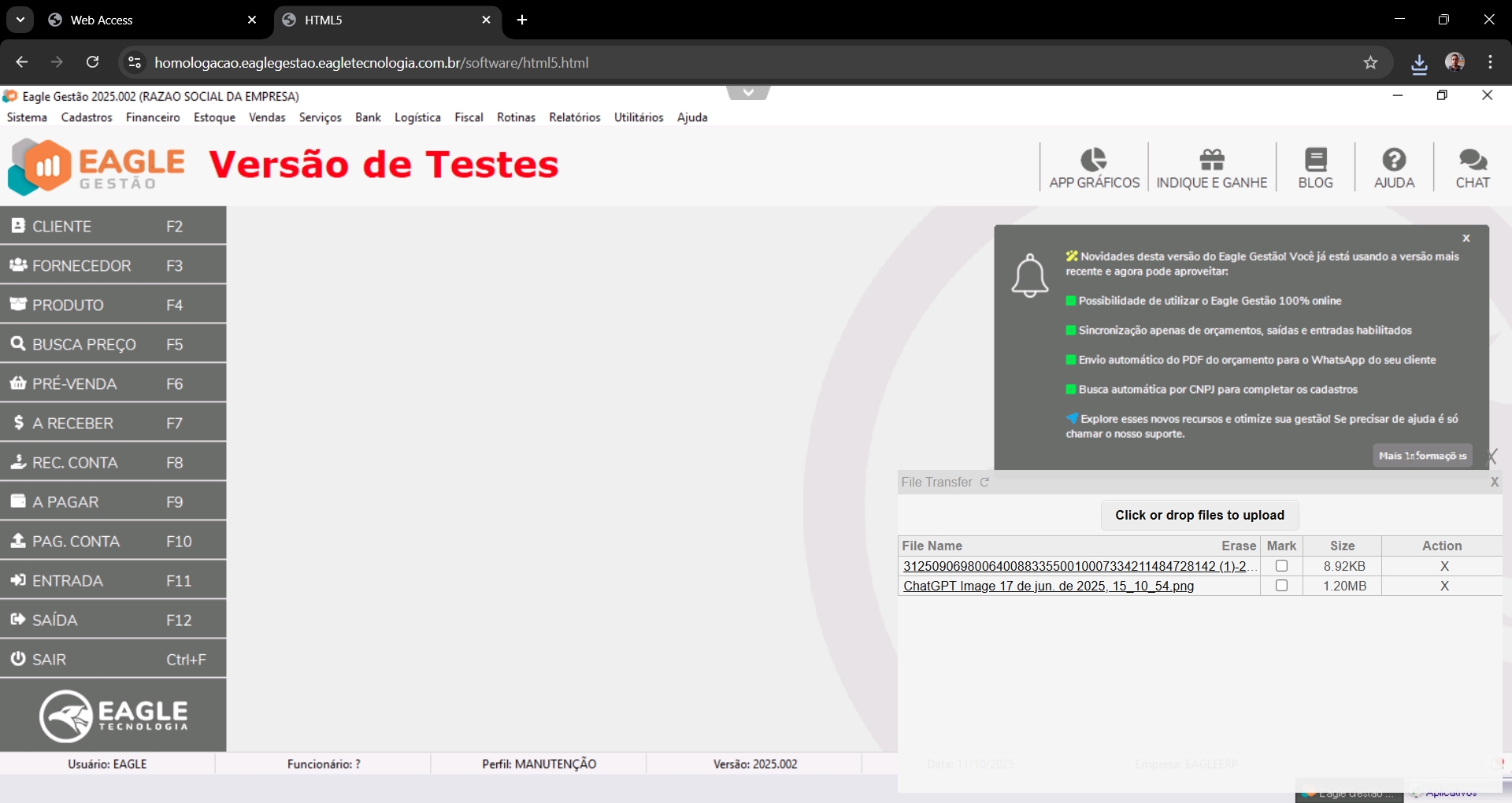Mark the 3125090698... file checkbox

[x=1281, y=566]
